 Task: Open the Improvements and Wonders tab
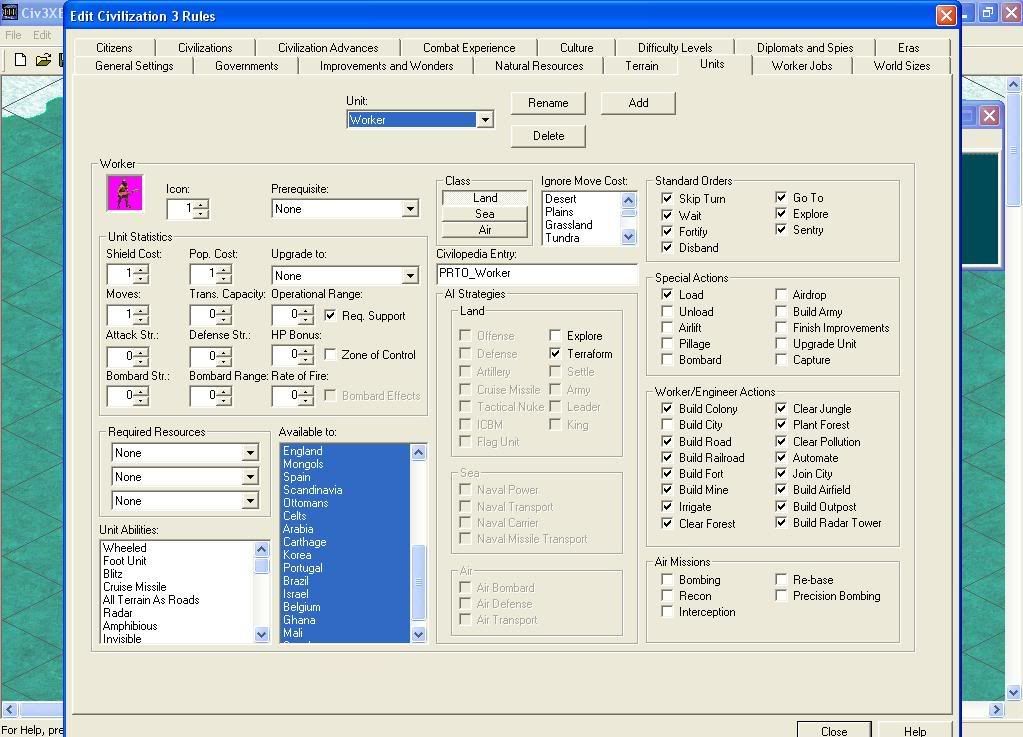(386, 66)
